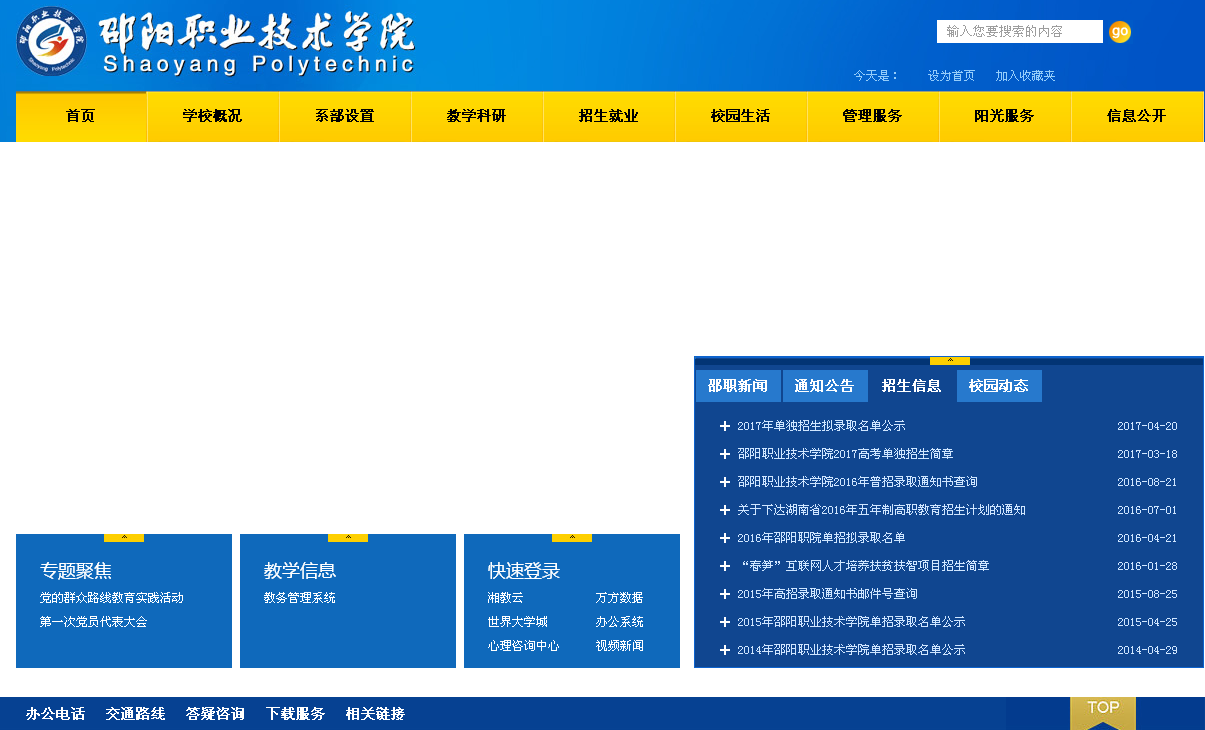Click plus icon beside 2017年单独招生拟录取名单公示
This screenshot has width=1205, height=730.
coord(725,426)
